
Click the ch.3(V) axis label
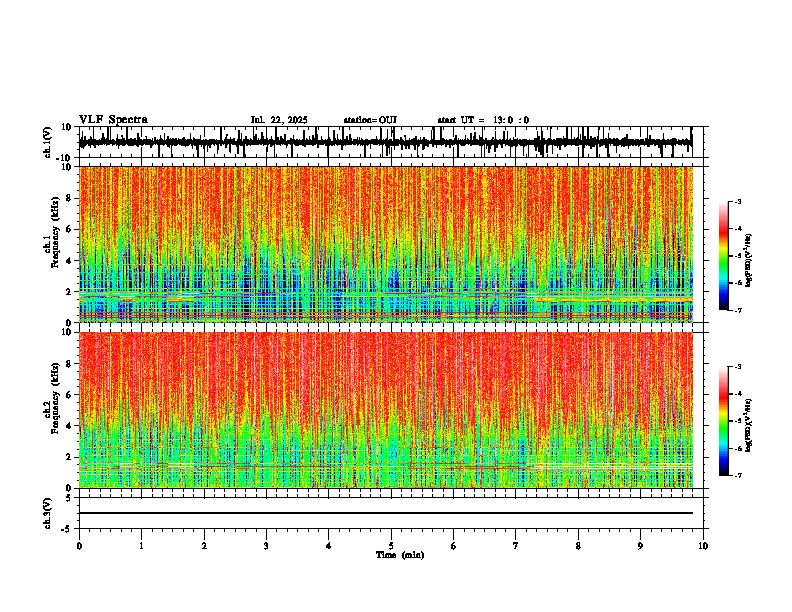tap(47, 513)
